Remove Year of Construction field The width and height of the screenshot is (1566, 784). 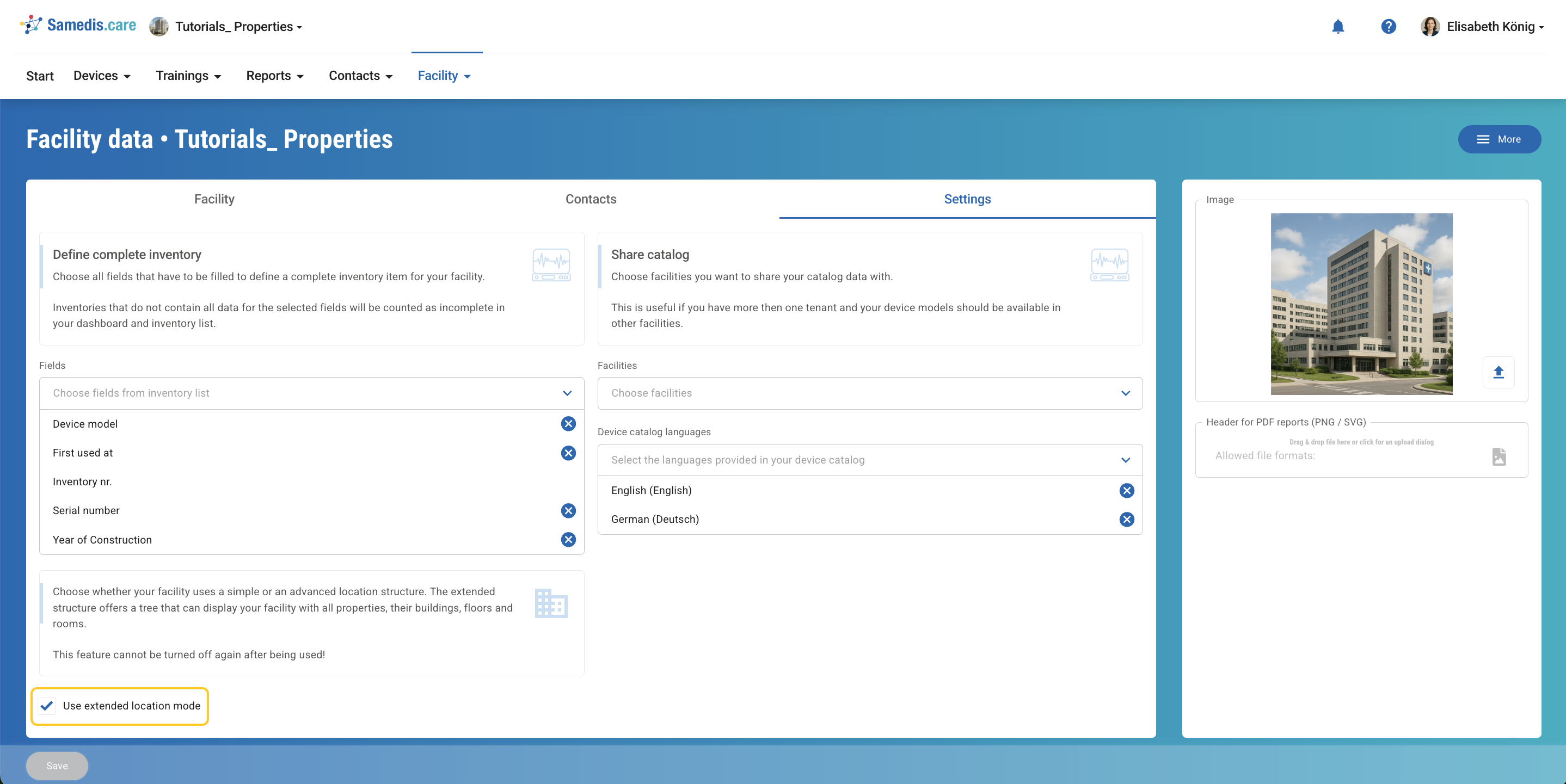pos(568,540)
